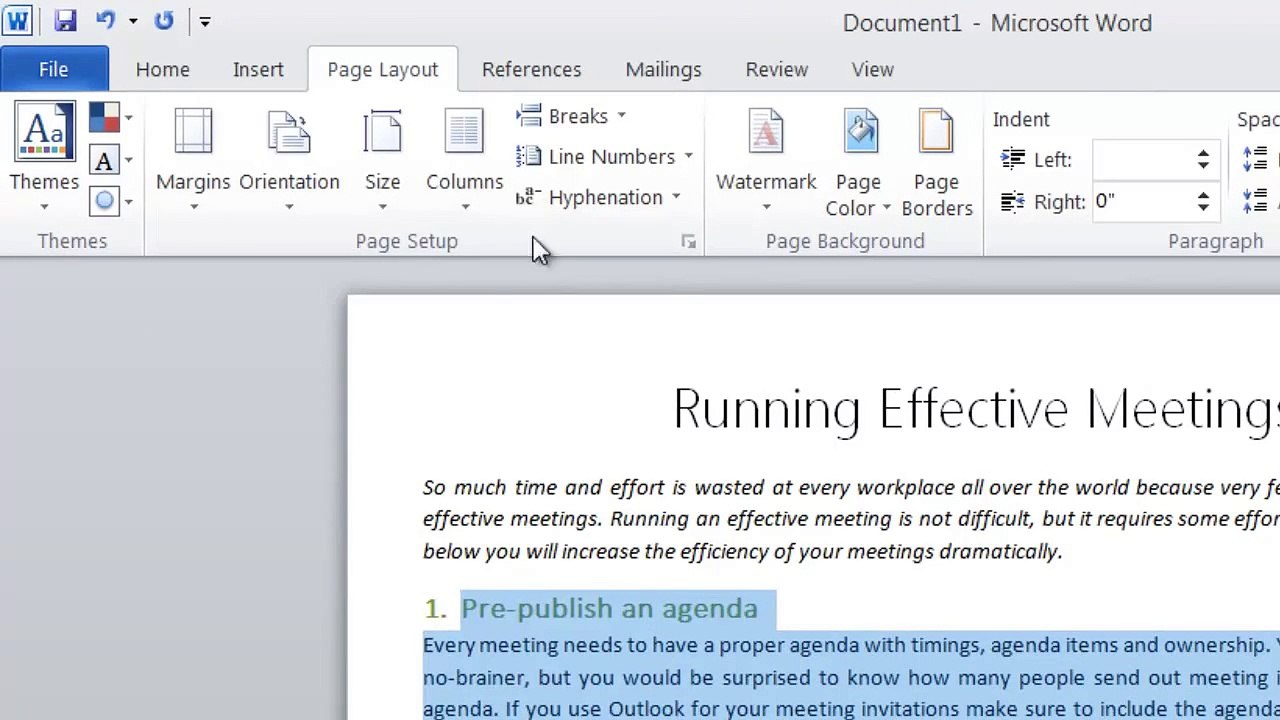Viewport: 1280px width, 720px height.
Task: Open the Theme Colors palette
Action: tap(111, 118)
